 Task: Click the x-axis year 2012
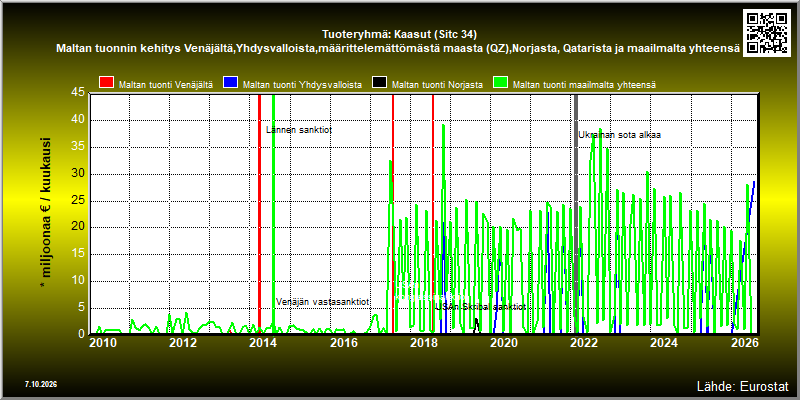(183, 343)
